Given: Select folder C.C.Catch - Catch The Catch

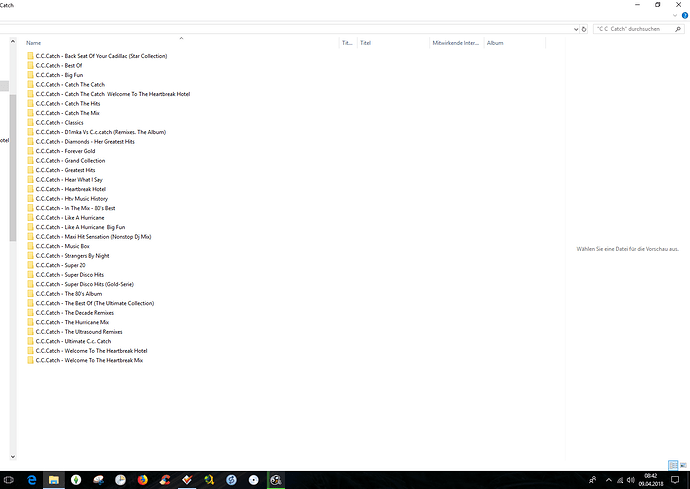Looking at the screenshot, I should [x=66, y=85].
